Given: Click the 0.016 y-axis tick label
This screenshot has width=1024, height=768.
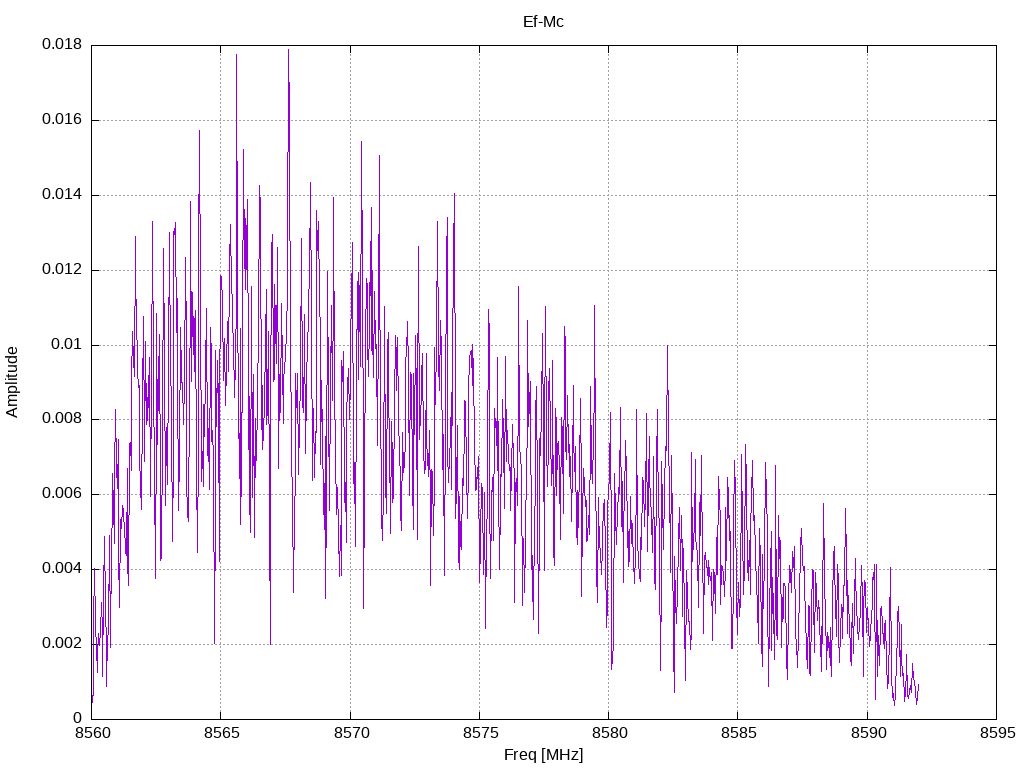Looking at the screenshot, I should [62, 120].
